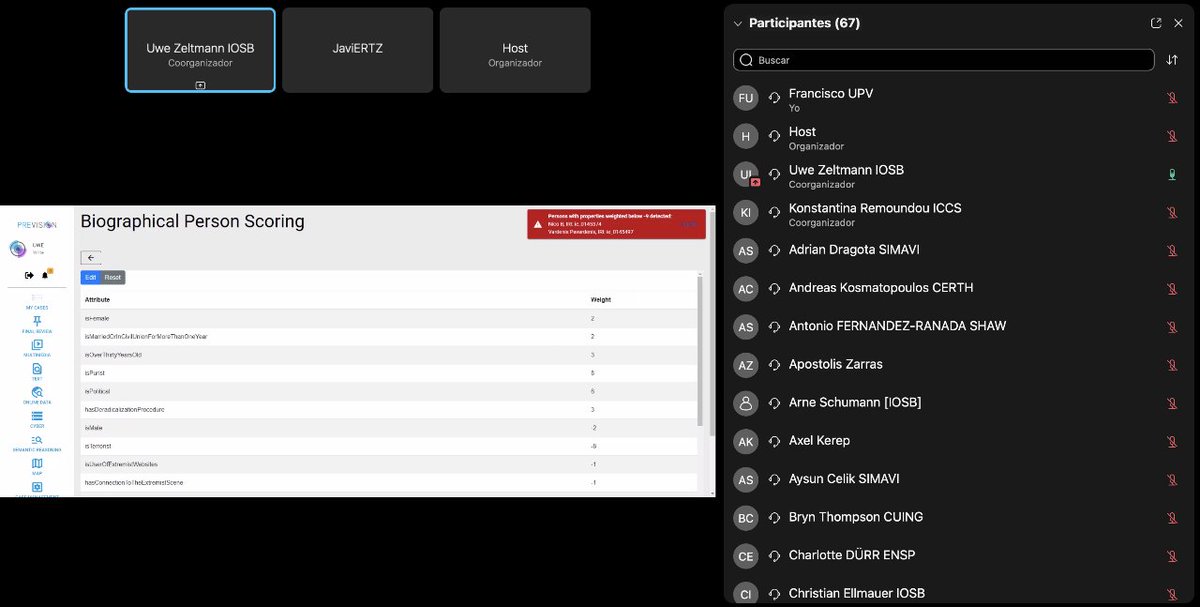Click the hasDeradicalizationProcedure attribute row
The height and width of the screenshot is (607, 1200).
(x=388, y=409)
